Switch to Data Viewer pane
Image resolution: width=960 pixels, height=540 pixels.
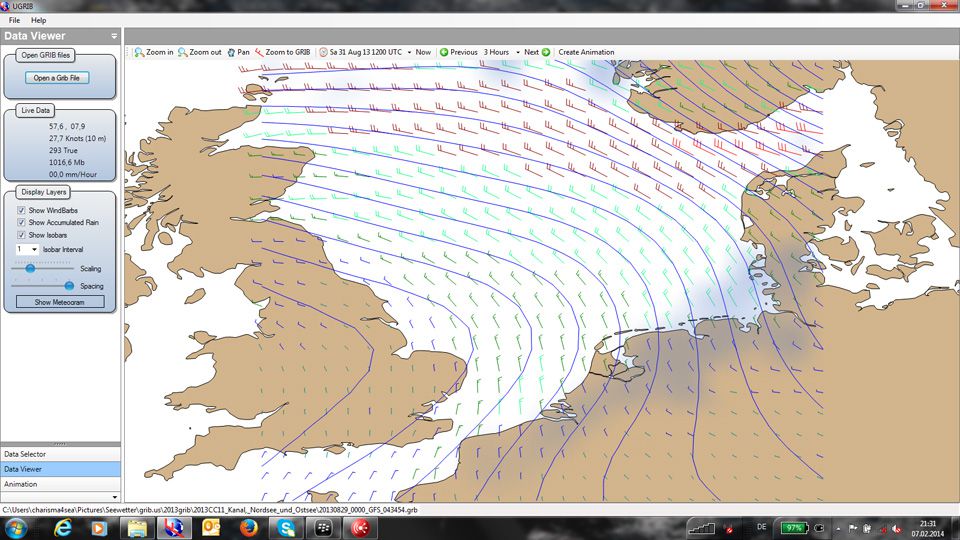pos(60,469)
